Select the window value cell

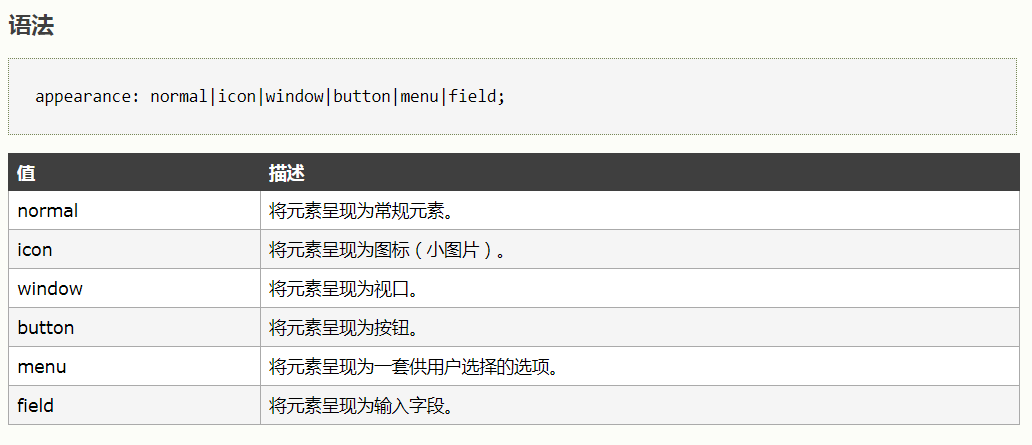click(x=134, y=288)
